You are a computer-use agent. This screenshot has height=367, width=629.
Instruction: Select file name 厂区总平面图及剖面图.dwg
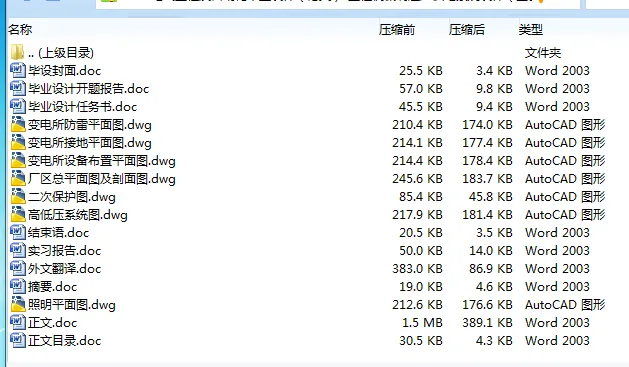(102, 179)
